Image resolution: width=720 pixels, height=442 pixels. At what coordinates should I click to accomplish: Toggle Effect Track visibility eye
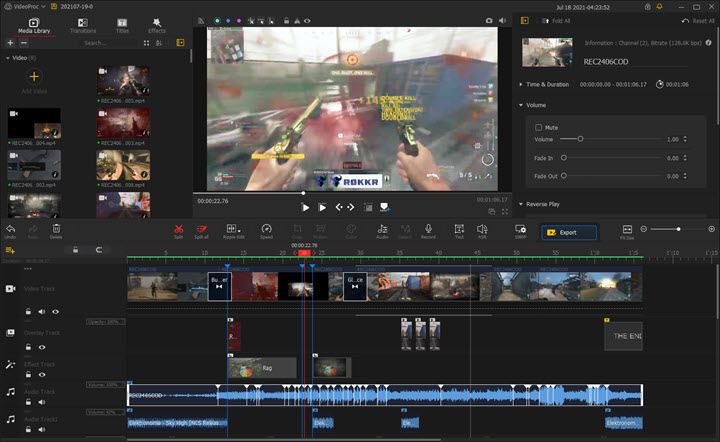point(42,375)
